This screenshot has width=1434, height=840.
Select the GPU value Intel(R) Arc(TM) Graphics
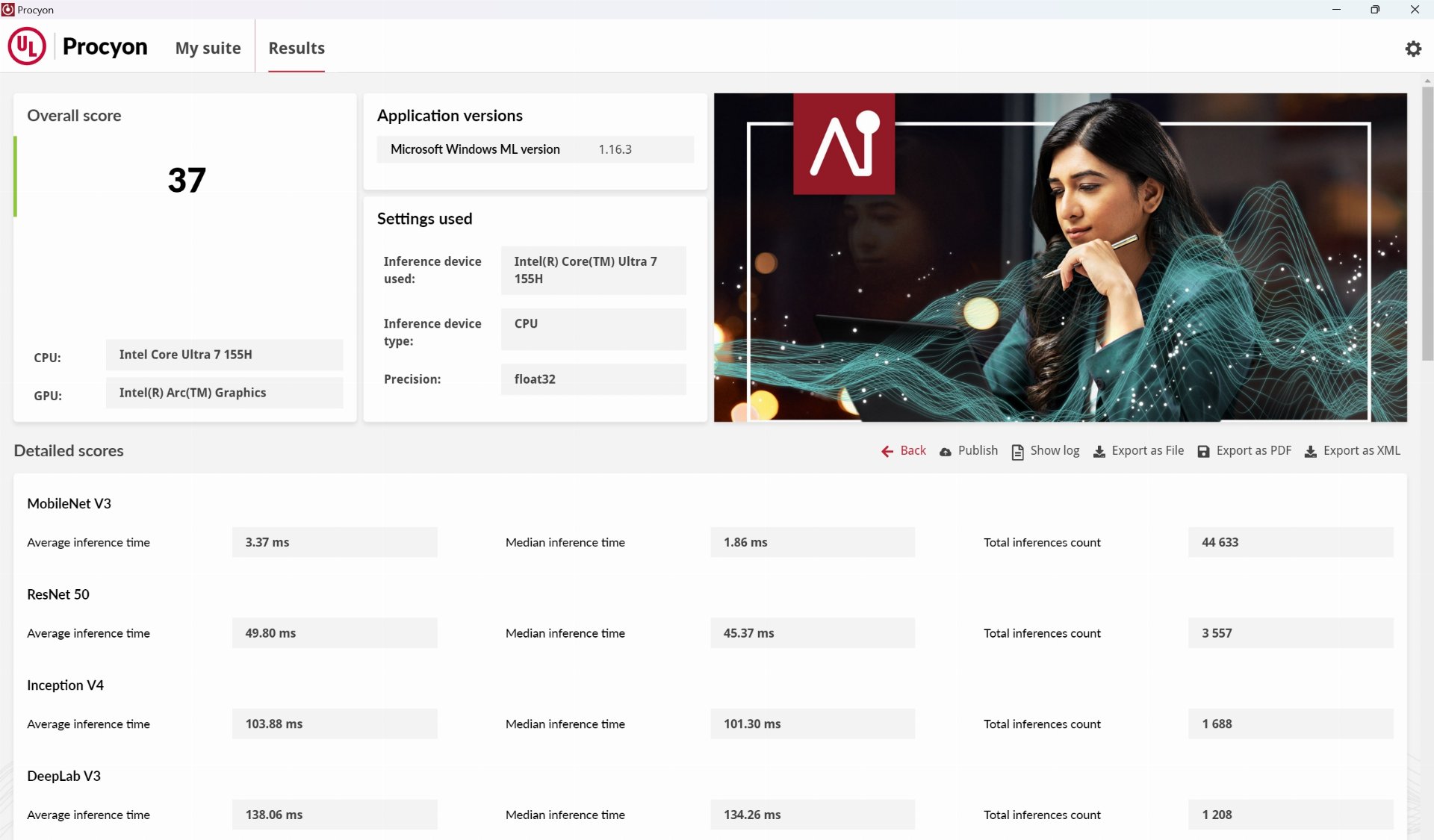pos(224,393)
